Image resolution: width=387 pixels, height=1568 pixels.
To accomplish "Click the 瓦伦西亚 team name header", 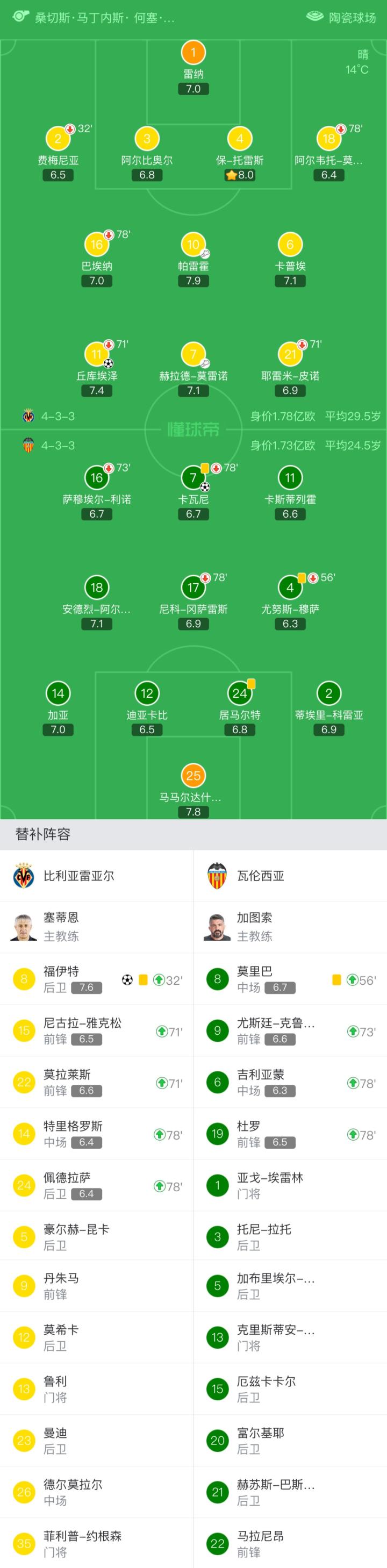I will click(x=261, y=876).
